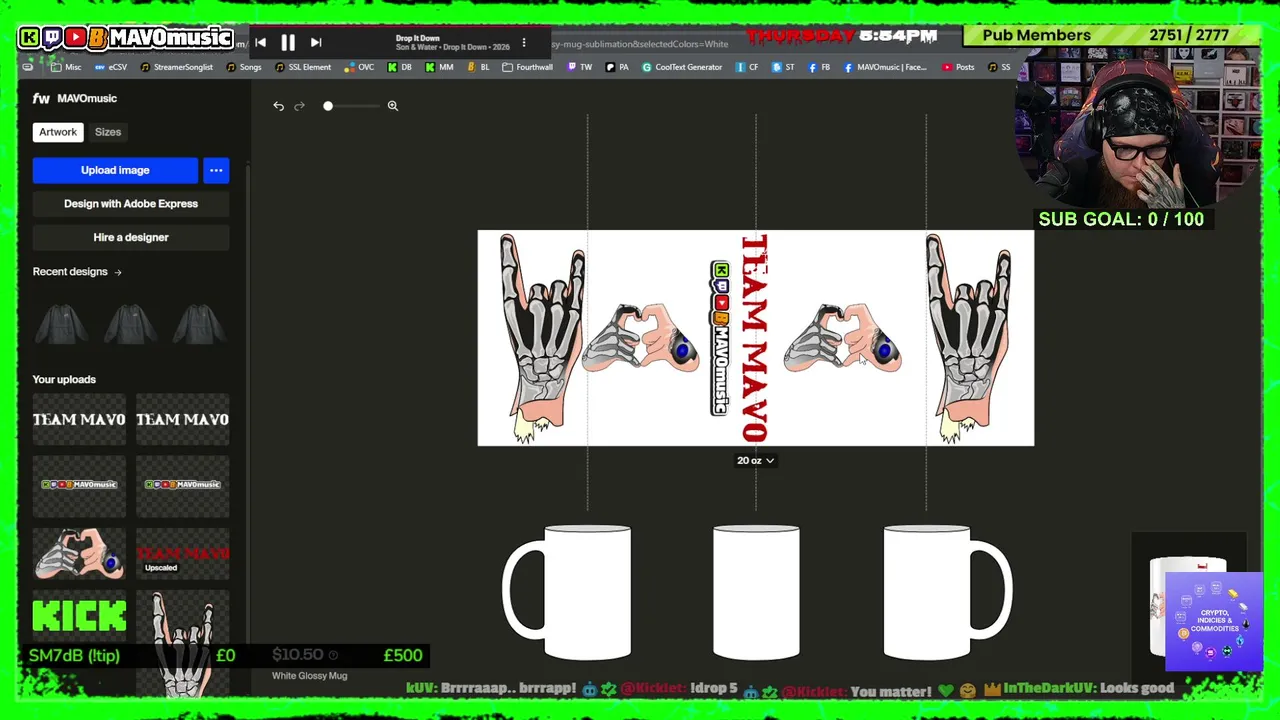
Task: Pause the Drop It Down track
Action: pyautogui.click(x=288, y=42)
